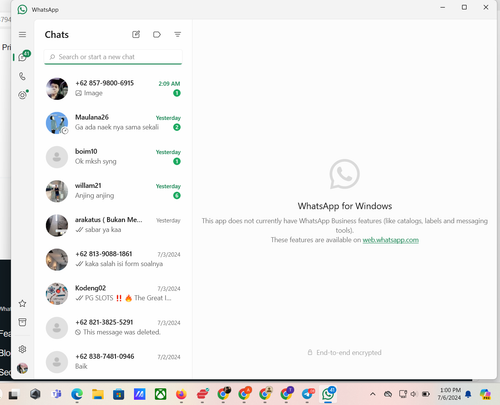Click the "Ga ada naek nya sama sekali" preview
500x405 pixels.
117,127
